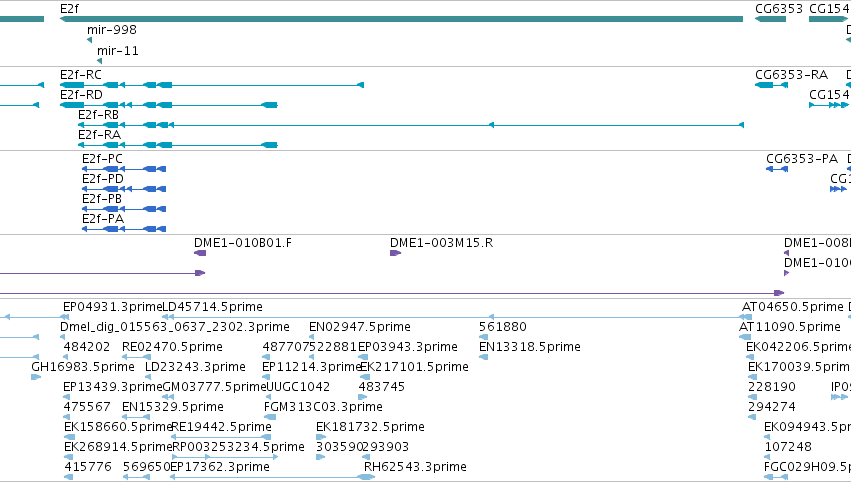Click the 569650 feature label
Screen dimensions: 851x482
coord(147,468)
